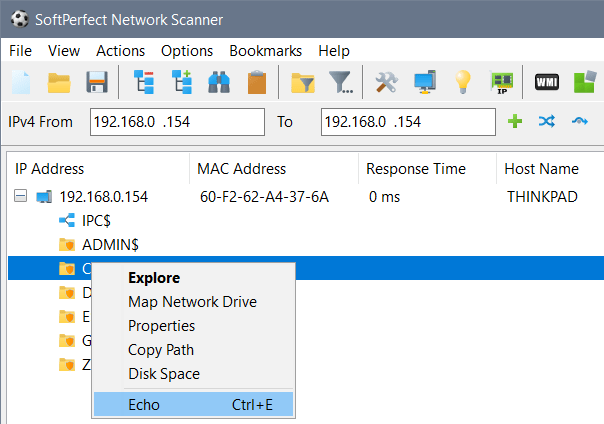Screen dimensions: 604x424
Task: Click the blue shuffle arrows icon
Action: 547,121
